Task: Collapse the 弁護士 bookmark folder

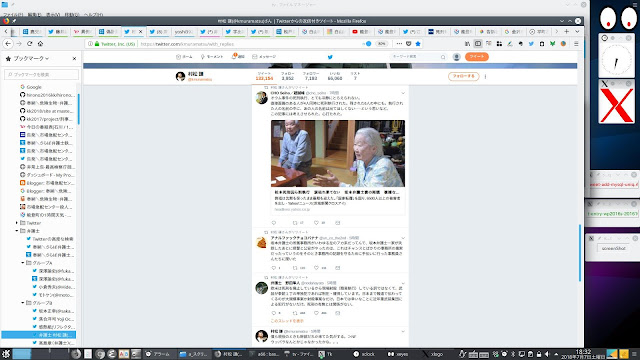Action: pyautogui.click(x=17, y=231)
